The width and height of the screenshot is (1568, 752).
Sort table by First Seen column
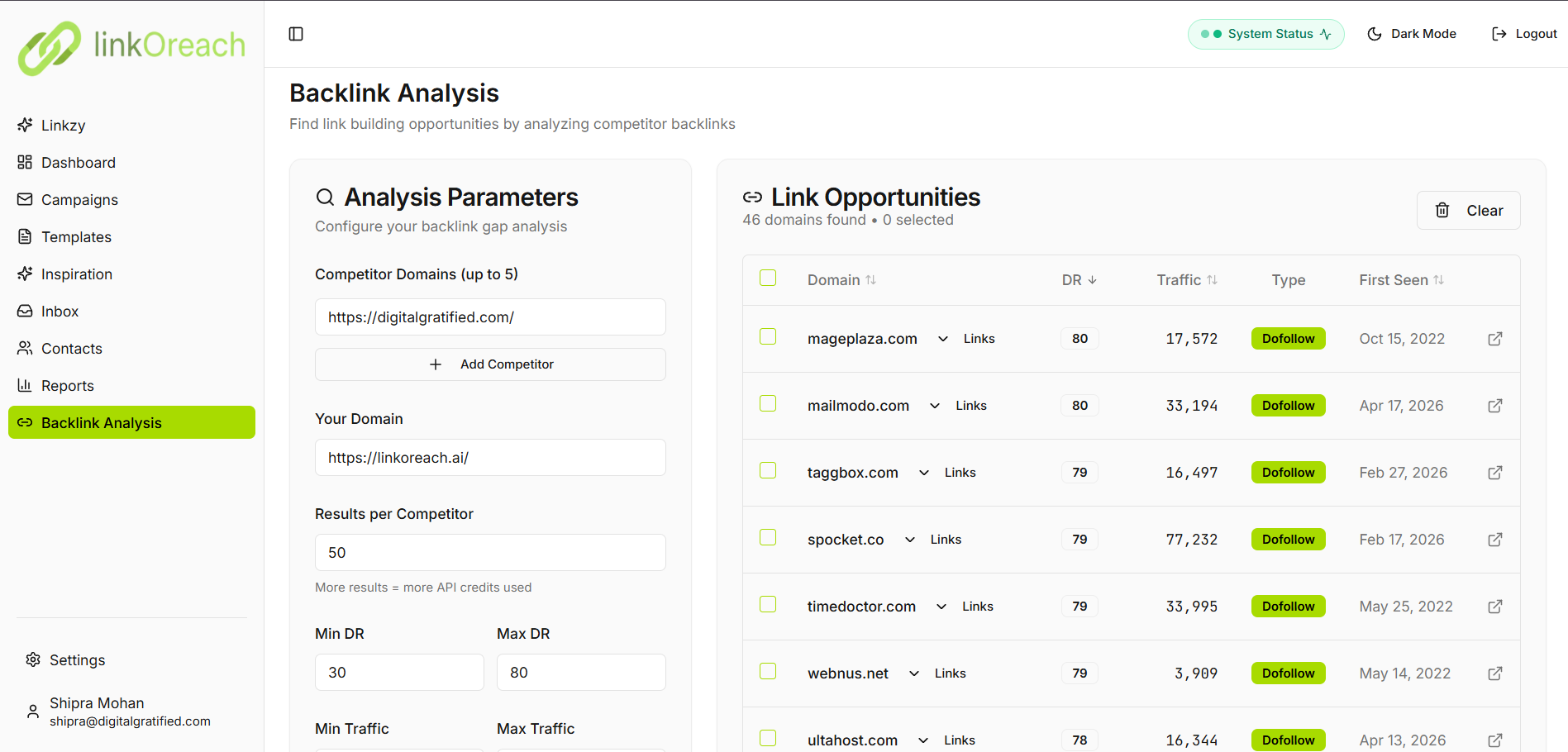1401,280
